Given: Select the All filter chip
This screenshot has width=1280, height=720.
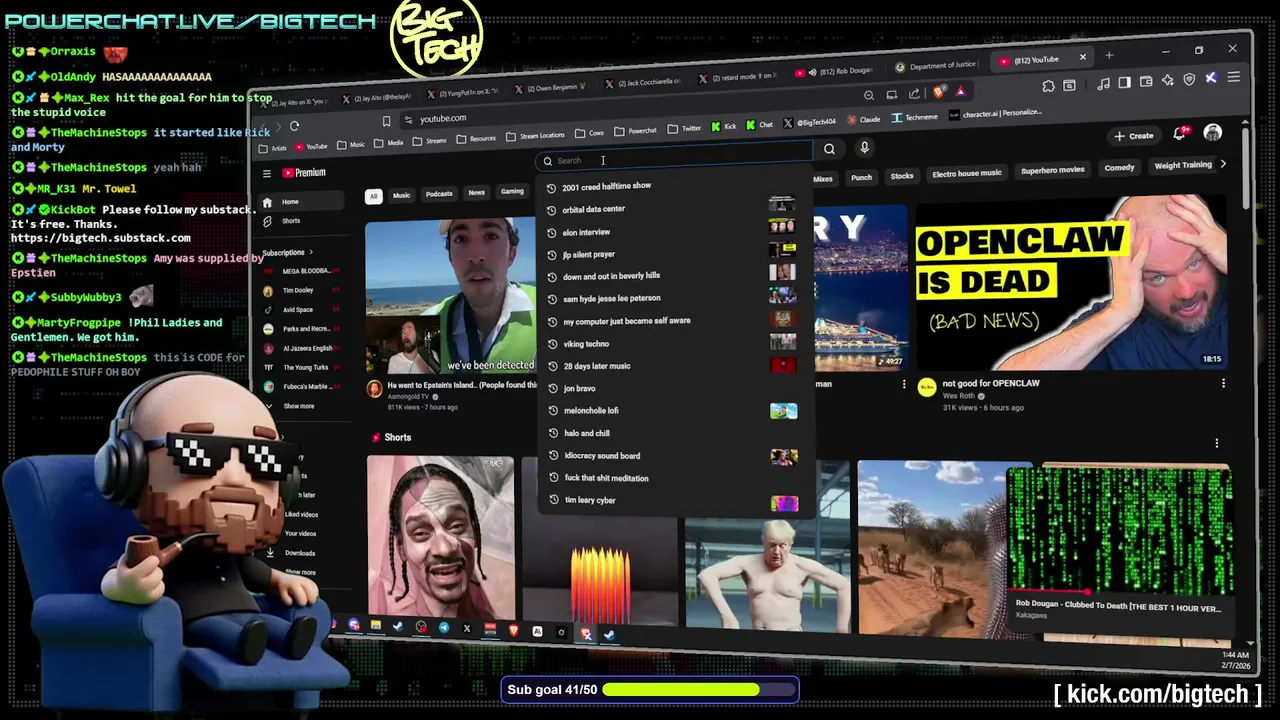Looking at the screenshot, I should [374, 196].
